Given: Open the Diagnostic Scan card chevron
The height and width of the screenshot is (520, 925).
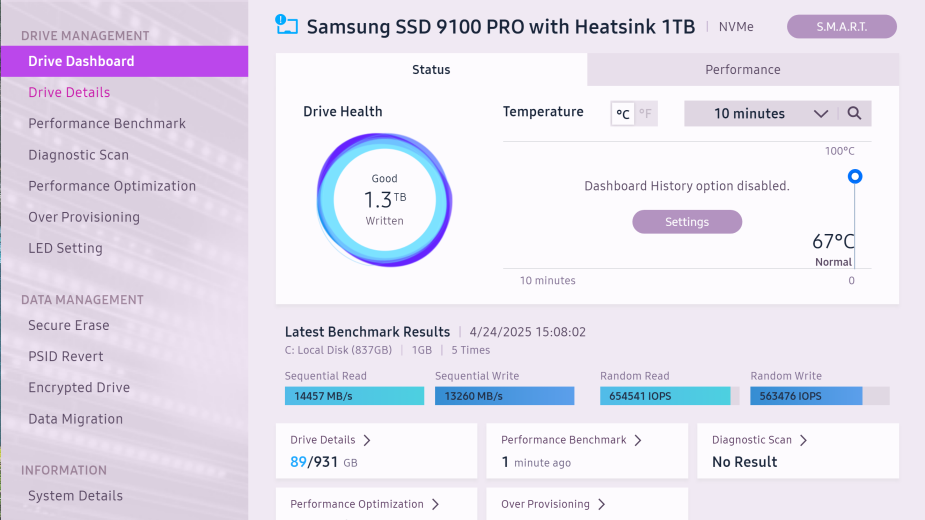Looking at the screenshot, I should [803, 440].
